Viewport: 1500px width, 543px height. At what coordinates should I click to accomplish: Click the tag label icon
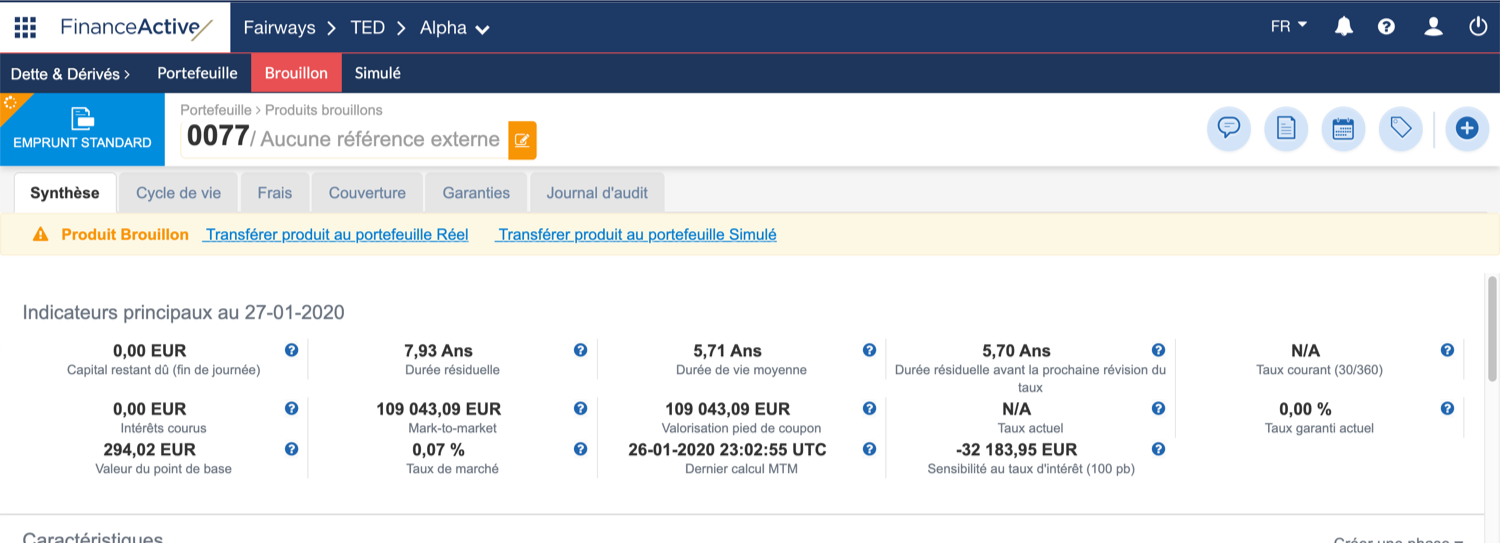coord(1400,129)
